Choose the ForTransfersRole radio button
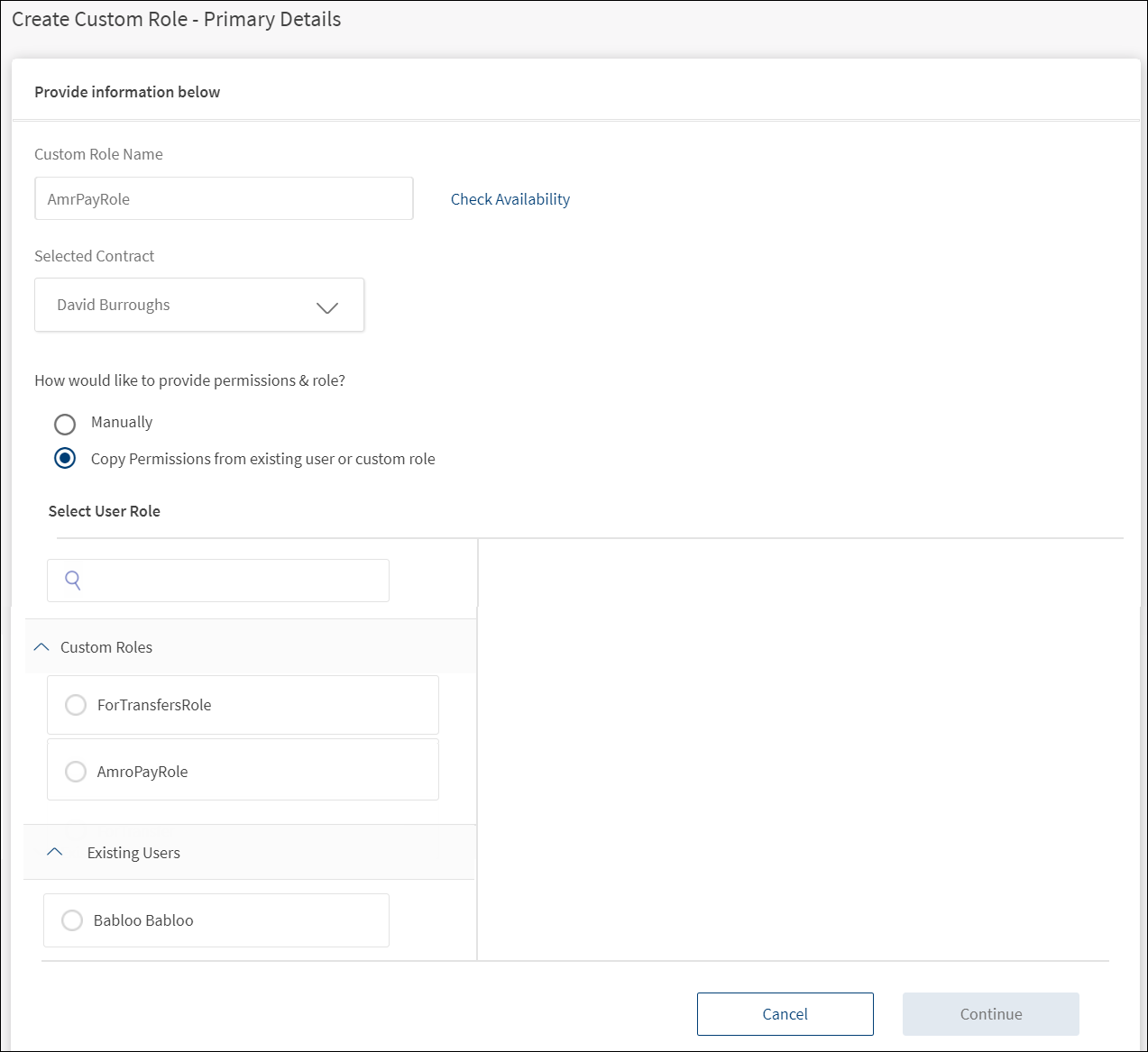Viewport: 1148px width, 1052px height. pos(76,704)
